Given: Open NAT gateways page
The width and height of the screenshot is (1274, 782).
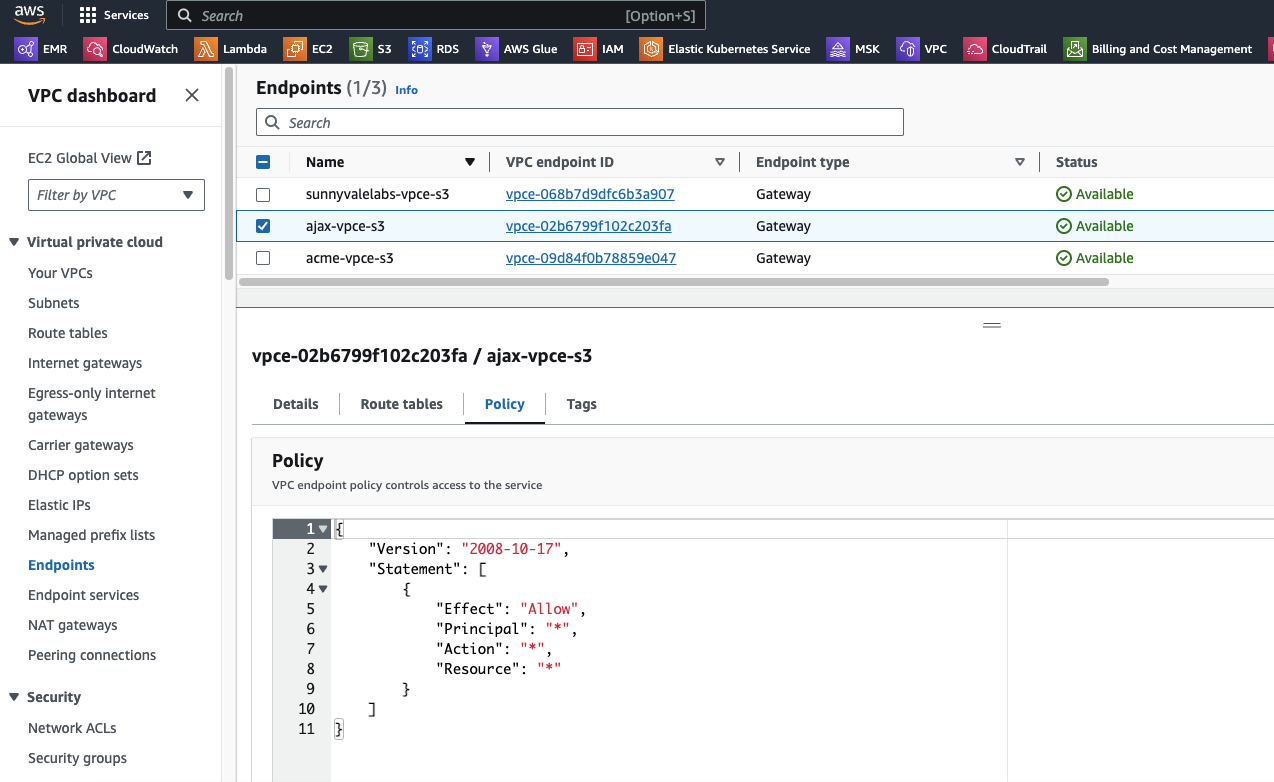Looking at the screenshot, I should click(x=73, y=625).
